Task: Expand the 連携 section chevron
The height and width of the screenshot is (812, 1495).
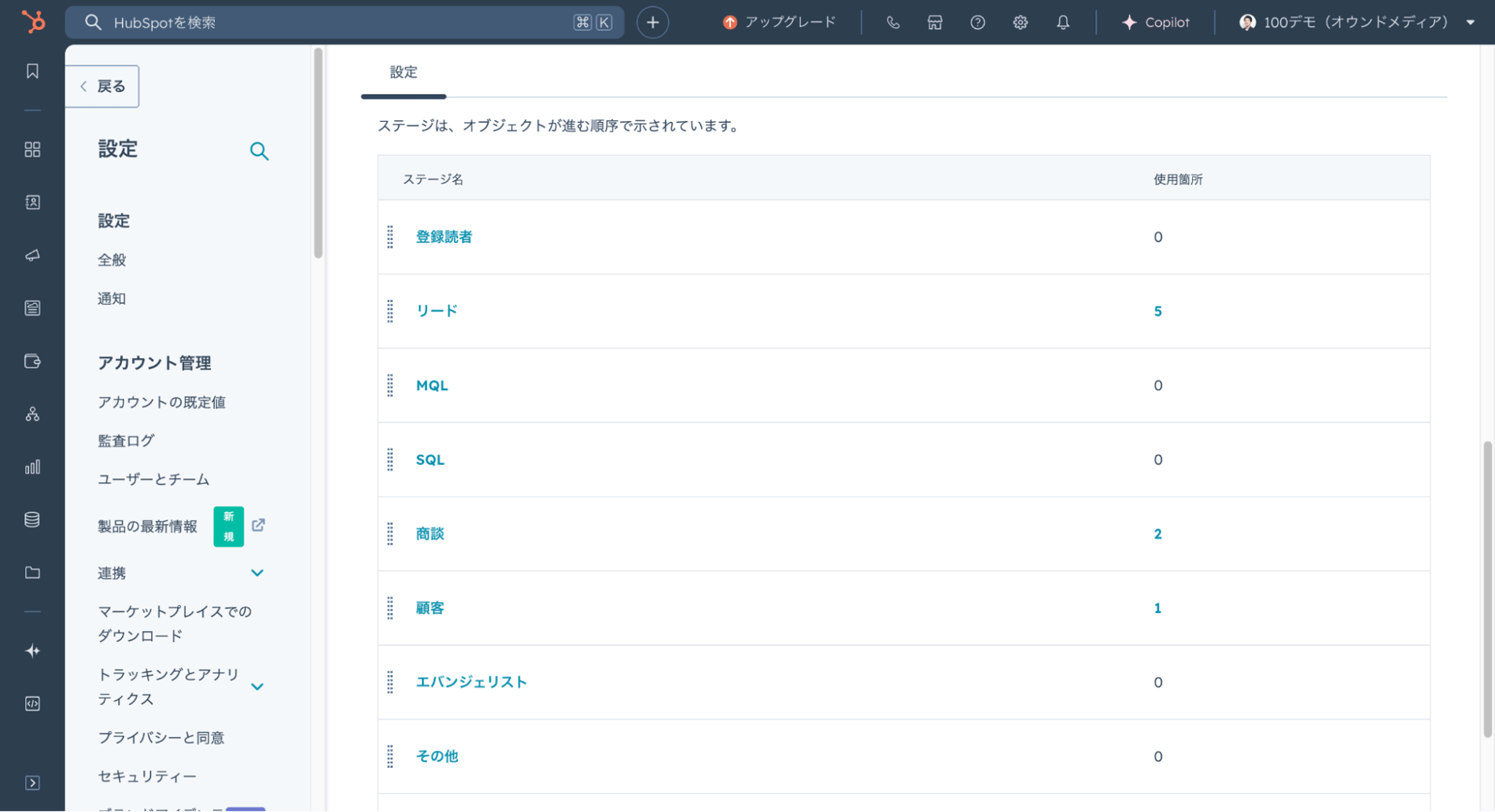Action: click(x=257, y=573)
